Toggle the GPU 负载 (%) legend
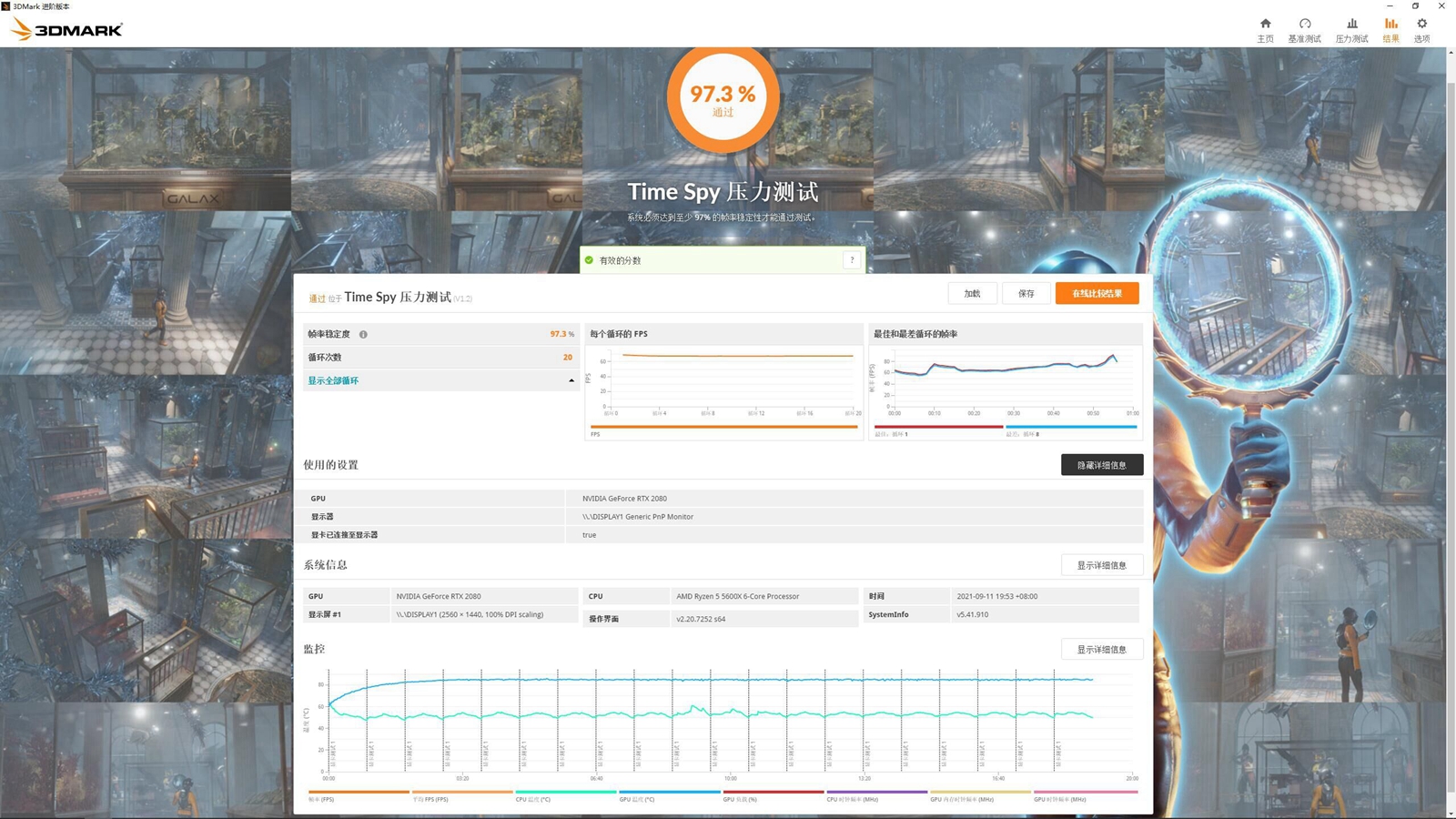Viewport: 1456px width, 819px height. point(740,799)
